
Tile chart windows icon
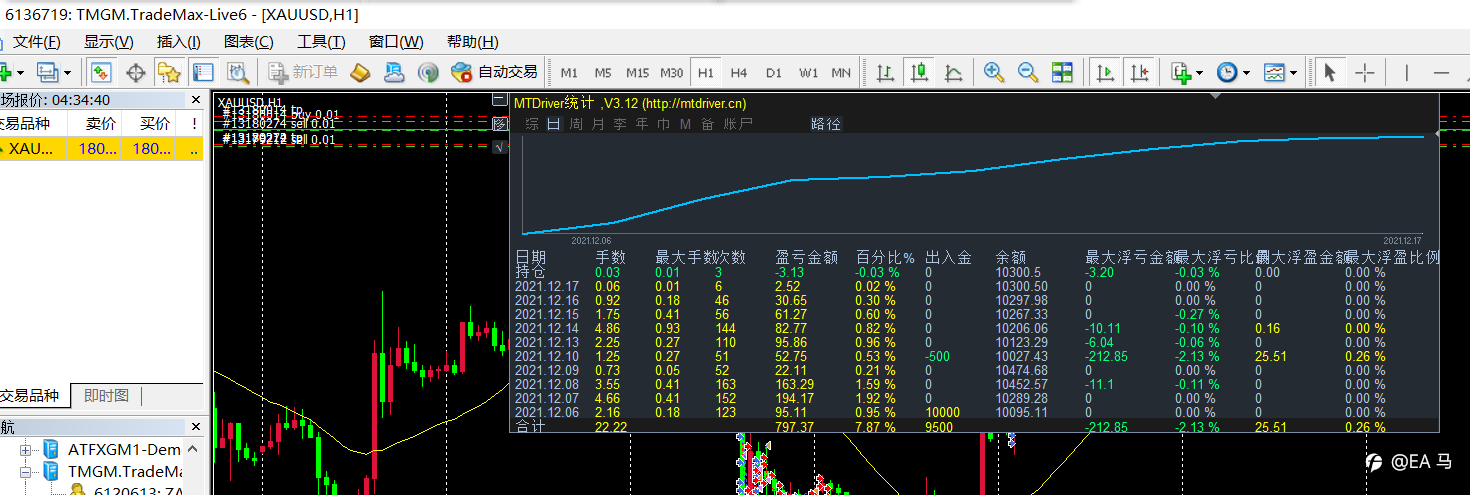[x=1061, y=72]
